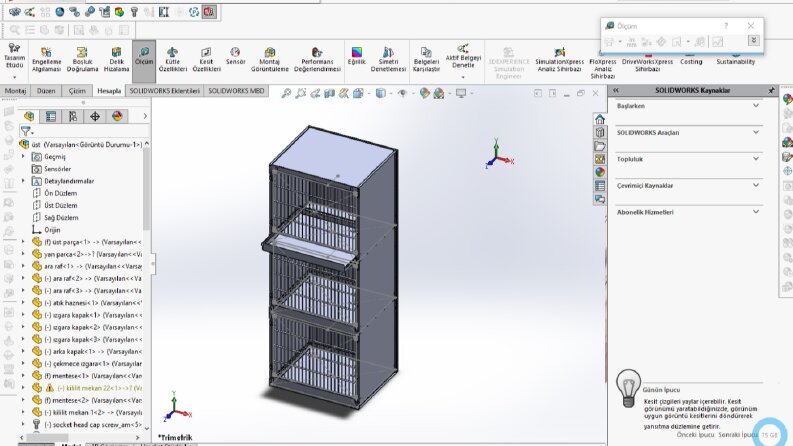This screenshot has height=446, width=793.
Task: Open Montaj Görüntüleme assembly visualization
Action: click(x=270, y=60)
